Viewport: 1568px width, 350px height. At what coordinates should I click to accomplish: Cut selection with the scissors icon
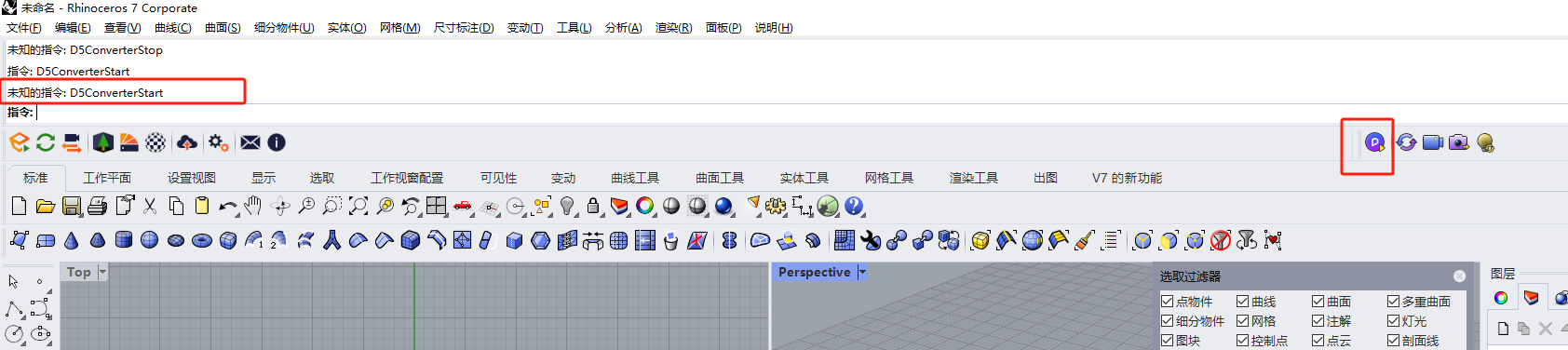150,206
